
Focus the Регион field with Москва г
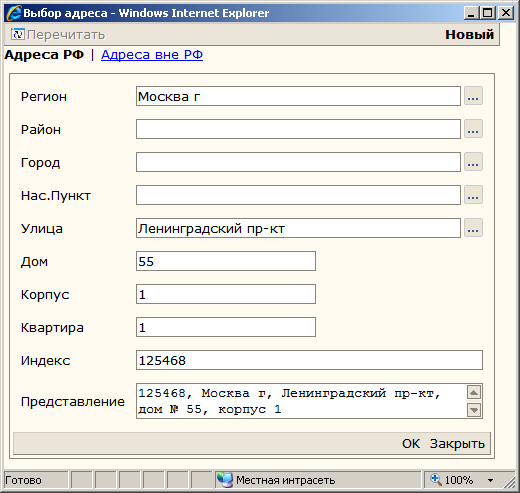click(x=298, y=96)
